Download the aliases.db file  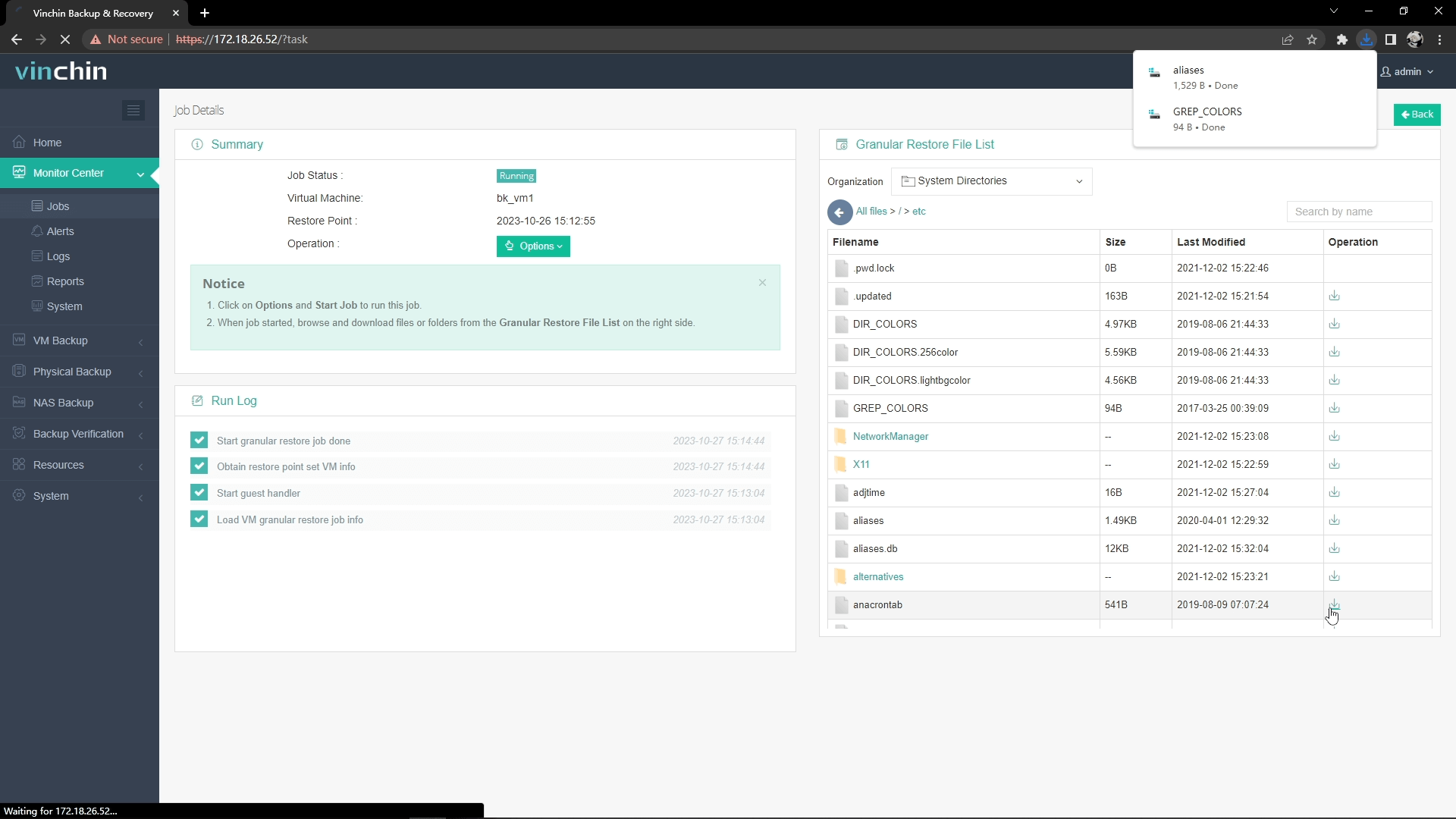coord(1335,548)
